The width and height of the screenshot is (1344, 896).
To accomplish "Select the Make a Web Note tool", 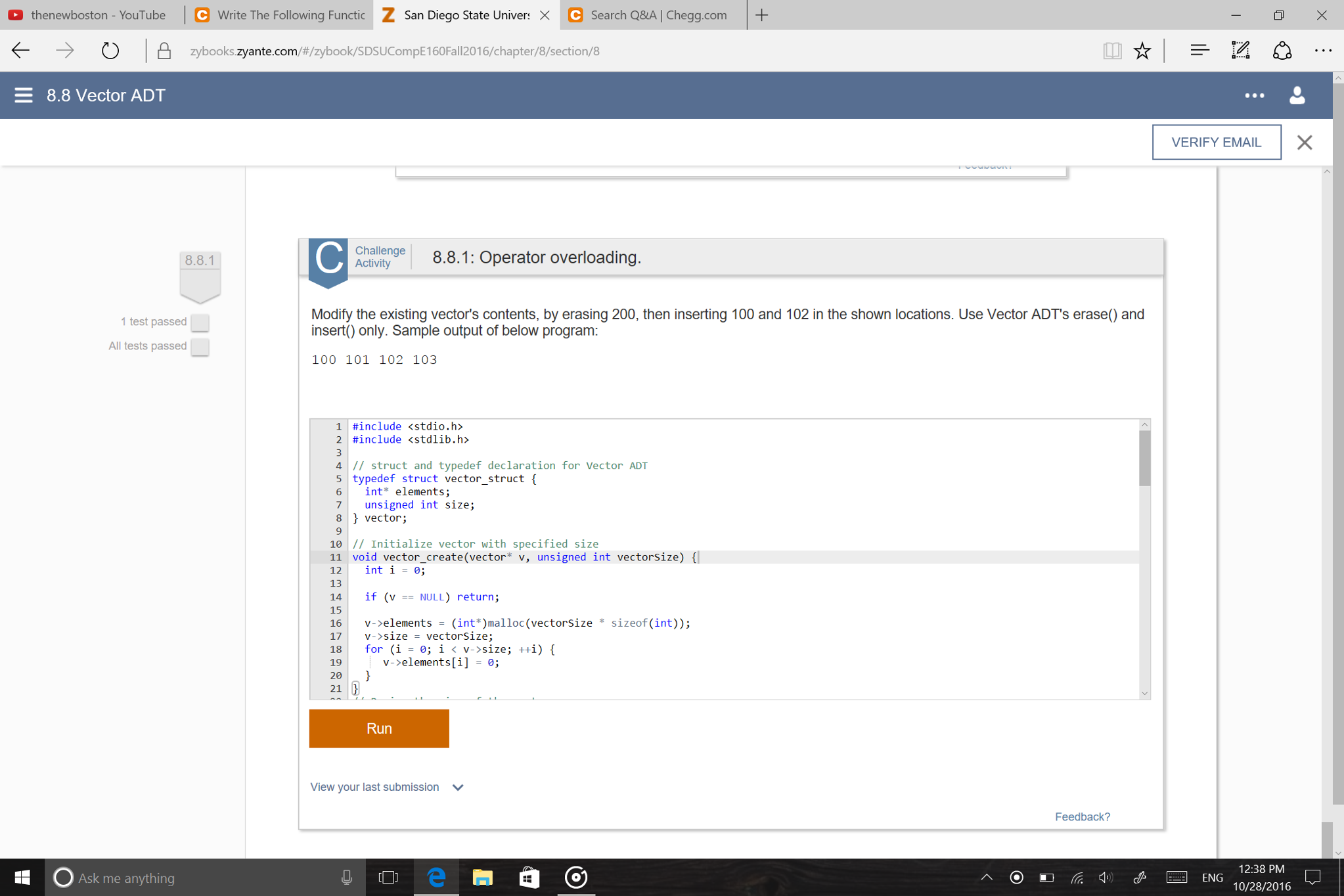I will (1240, 50).
